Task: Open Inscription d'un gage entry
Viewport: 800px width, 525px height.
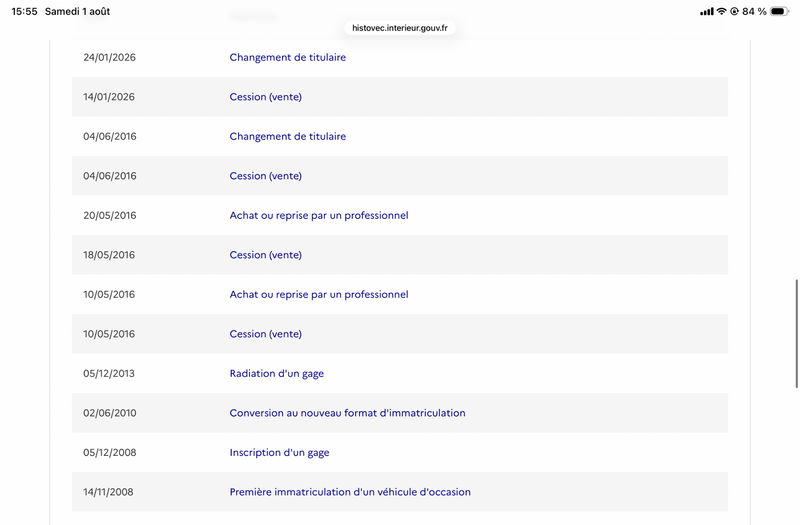Action: [280, 453]
